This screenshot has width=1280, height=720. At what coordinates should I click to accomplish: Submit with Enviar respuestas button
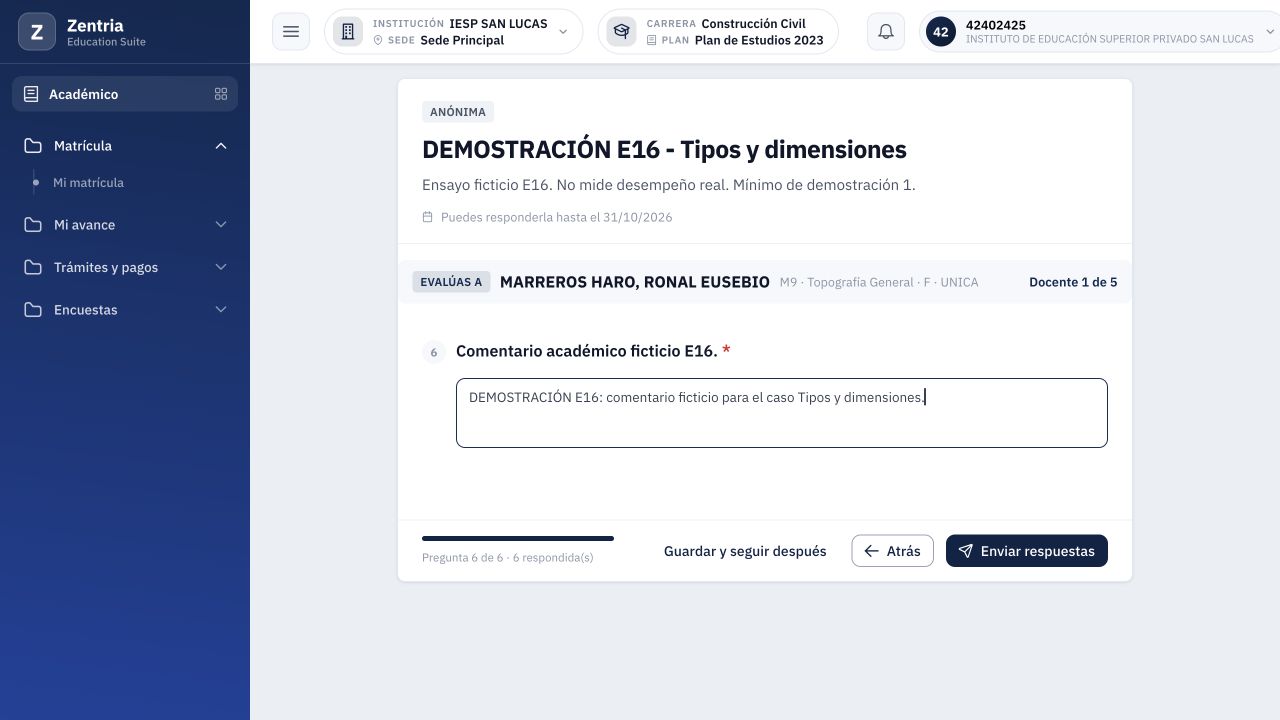pyautogui.click(x=1027, y=551)
